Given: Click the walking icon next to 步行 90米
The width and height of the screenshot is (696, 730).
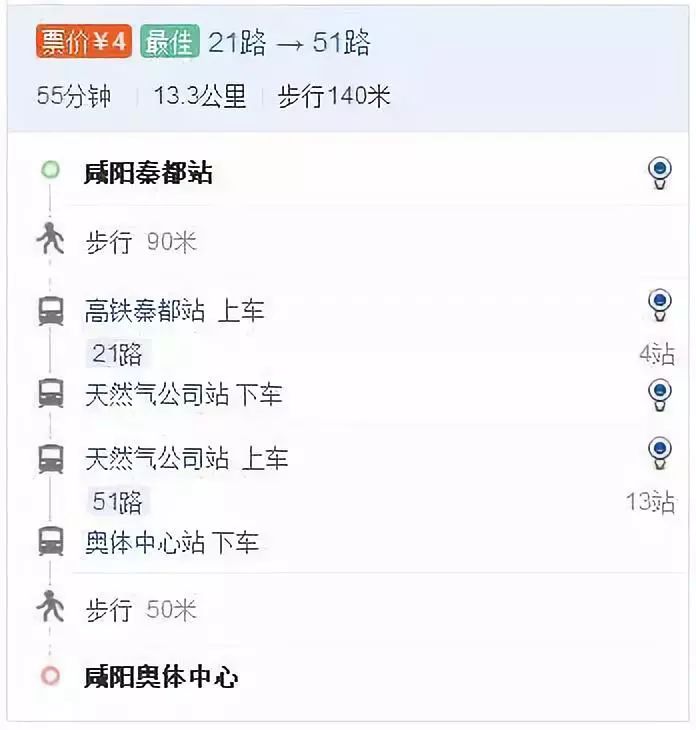Looking at the screenshot, I should point(50,238).
